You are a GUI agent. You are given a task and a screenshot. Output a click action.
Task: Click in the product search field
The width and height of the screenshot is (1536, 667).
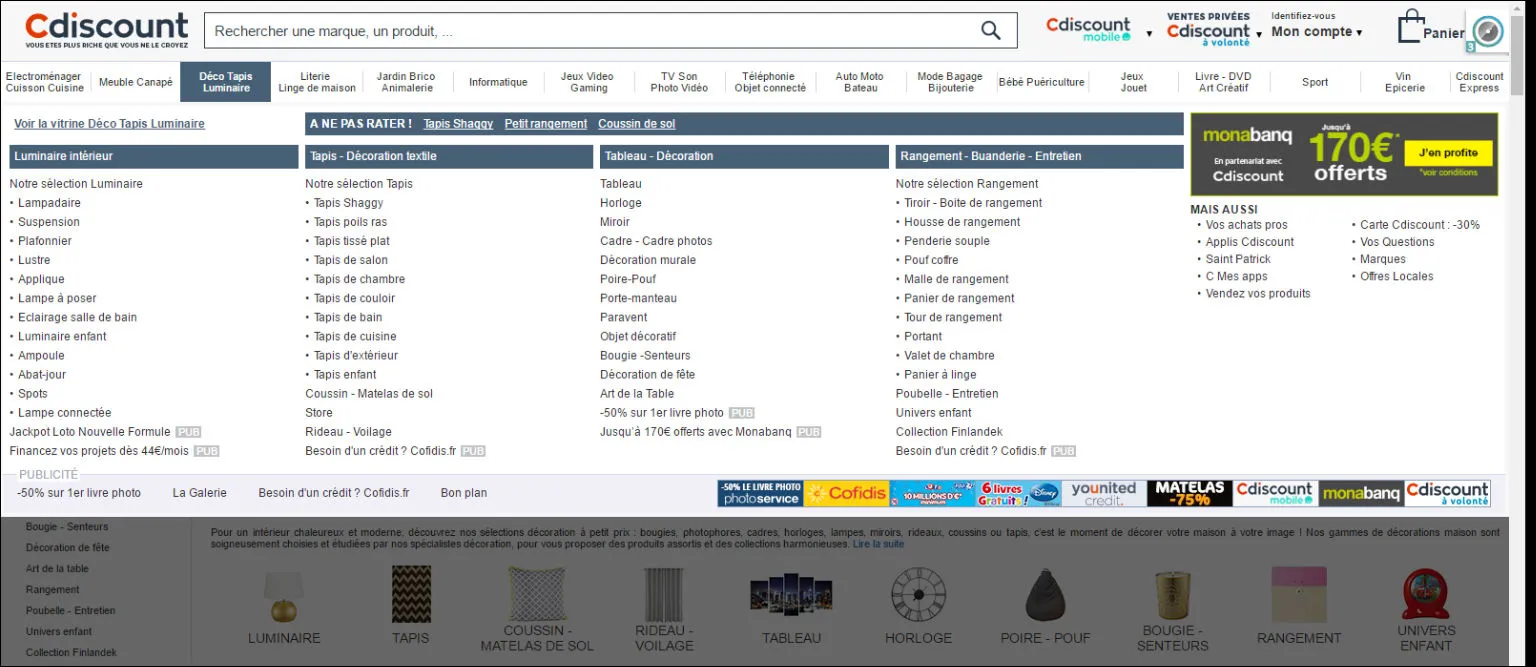pyautogui.click(x=590, y=31)
